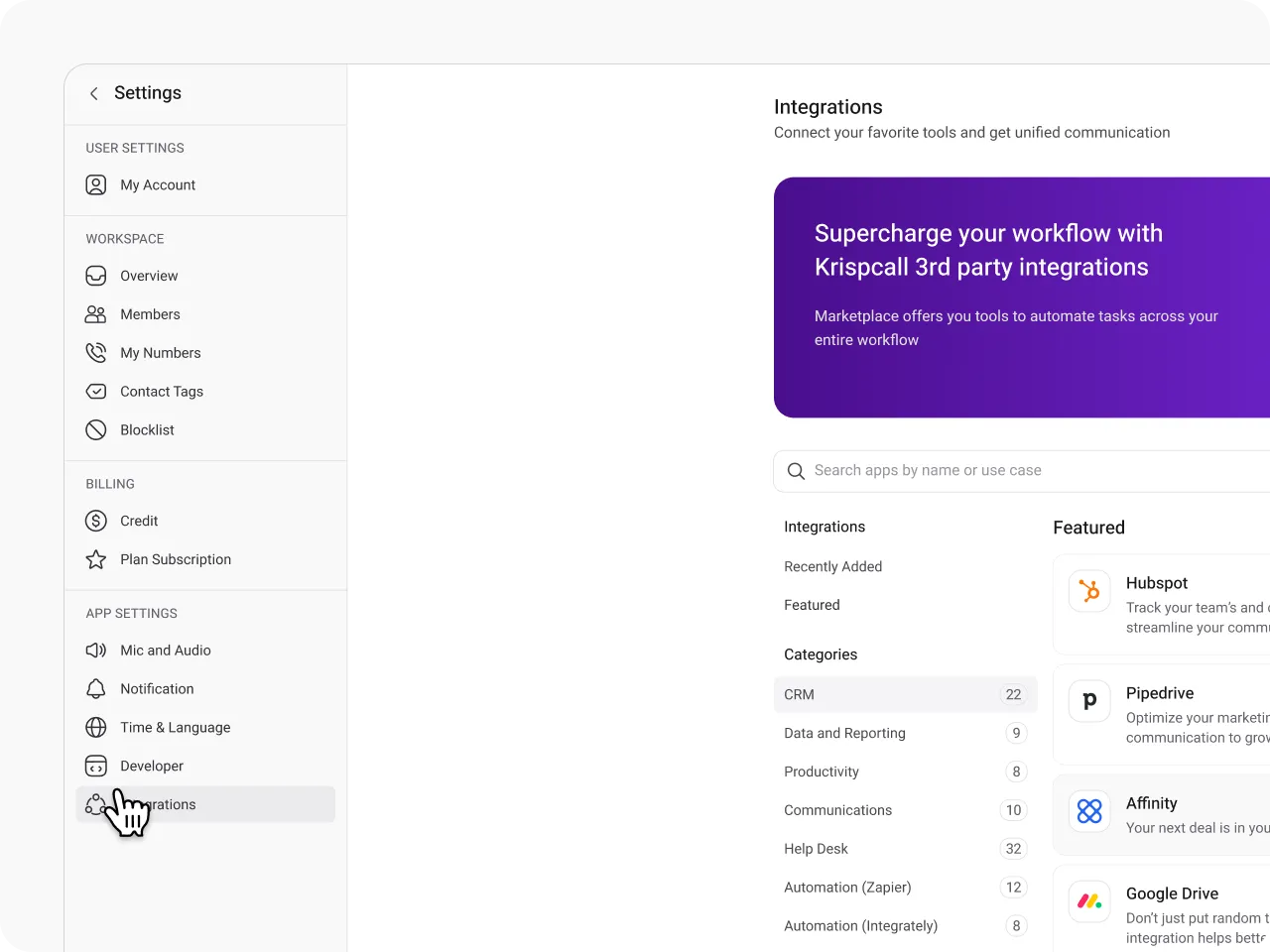Click the Contact Tags tag icon
The image size is (1270, 952).
pyautogui.click(x=96, y=392)
